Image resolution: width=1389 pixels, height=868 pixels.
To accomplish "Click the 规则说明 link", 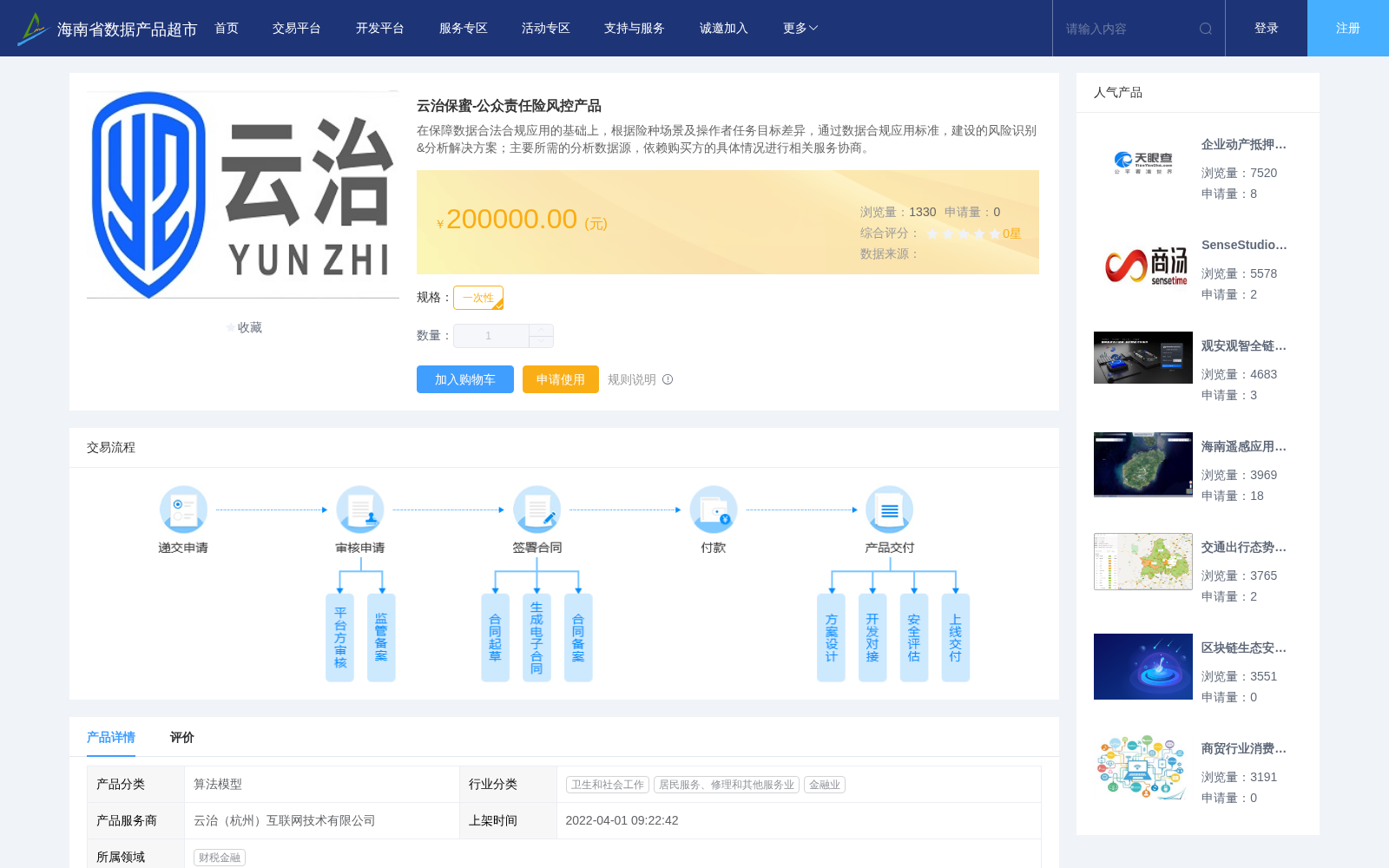I will [x=632, y=379].
